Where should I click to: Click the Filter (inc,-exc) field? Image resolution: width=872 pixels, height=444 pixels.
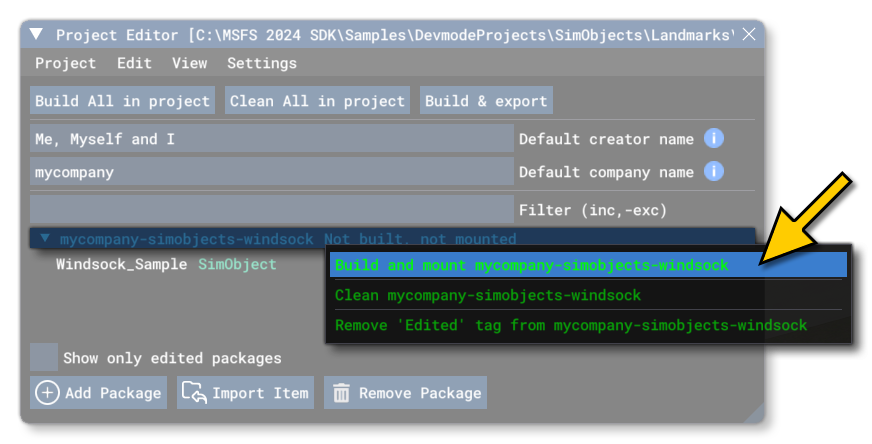coord(271,209)
